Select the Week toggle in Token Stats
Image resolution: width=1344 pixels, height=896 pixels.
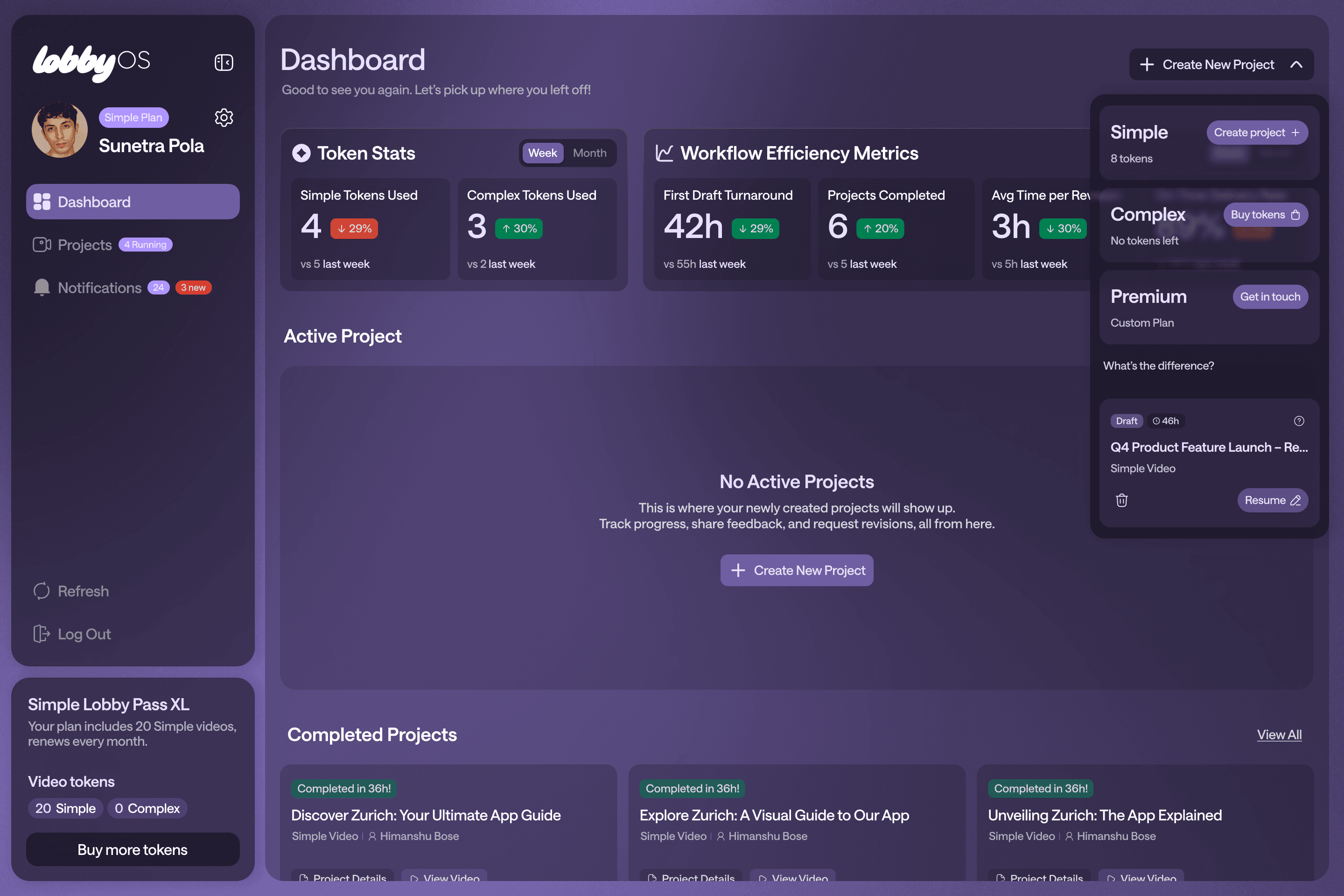(x=542, y=153)
